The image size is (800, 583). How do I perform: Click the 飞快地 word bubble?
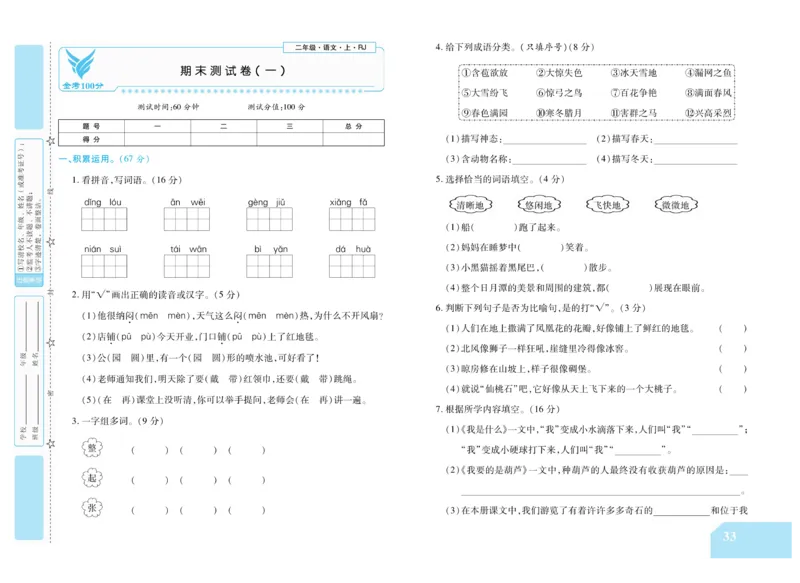click(x=608, y=206)
